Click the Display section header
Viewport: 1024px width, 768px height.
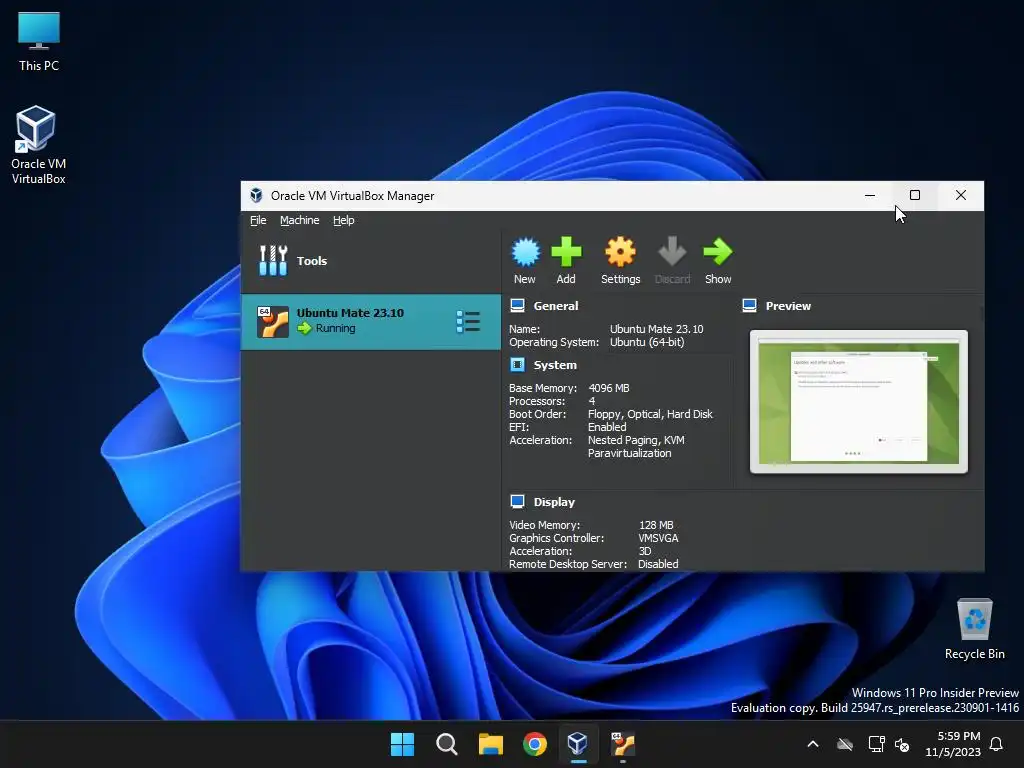[554, 502]
